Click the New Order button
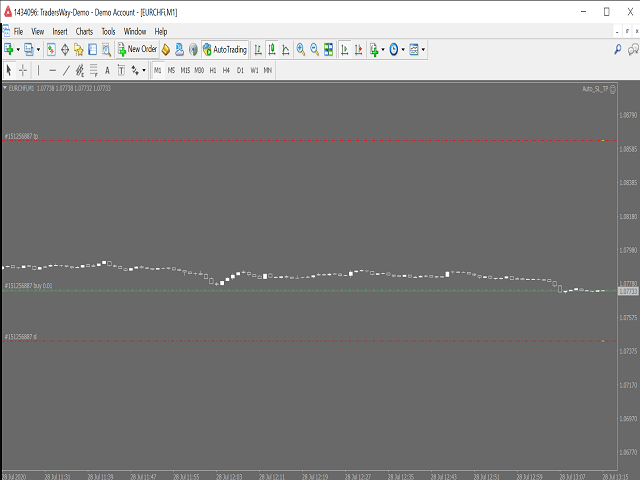 pyautogui.click(x=137, y=49)
